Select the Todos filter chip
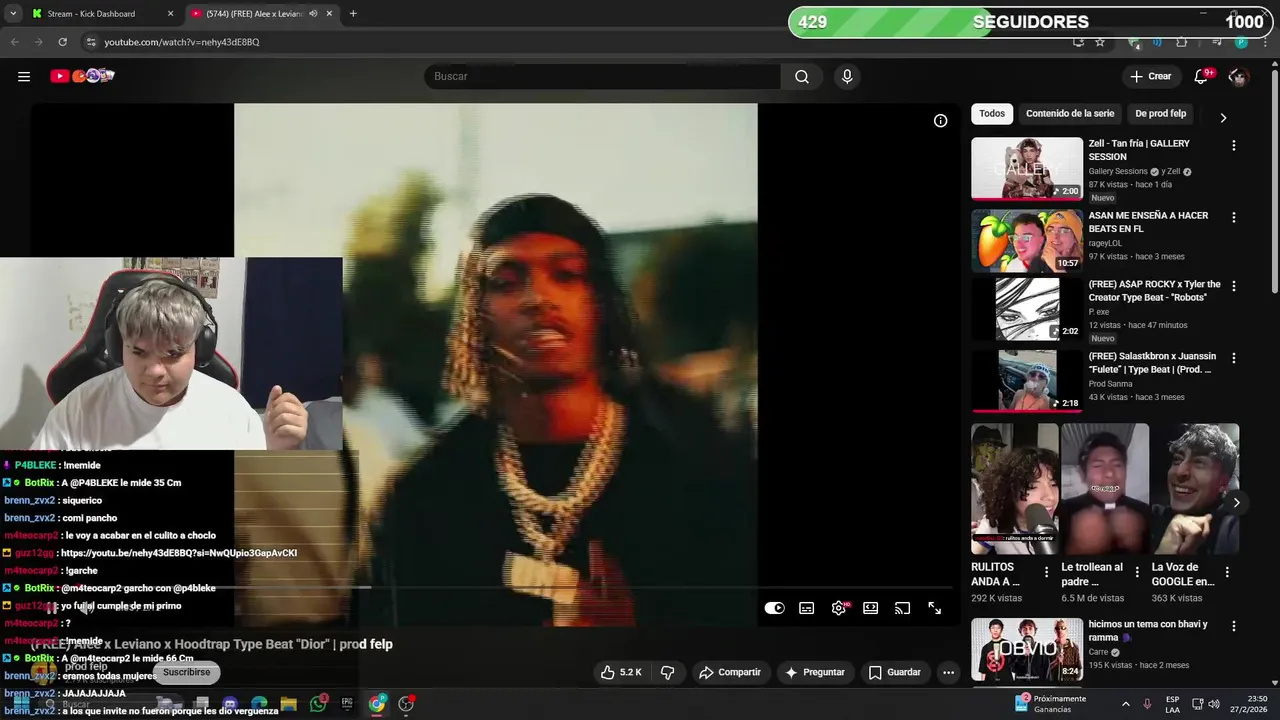 (x=992, y=114)
